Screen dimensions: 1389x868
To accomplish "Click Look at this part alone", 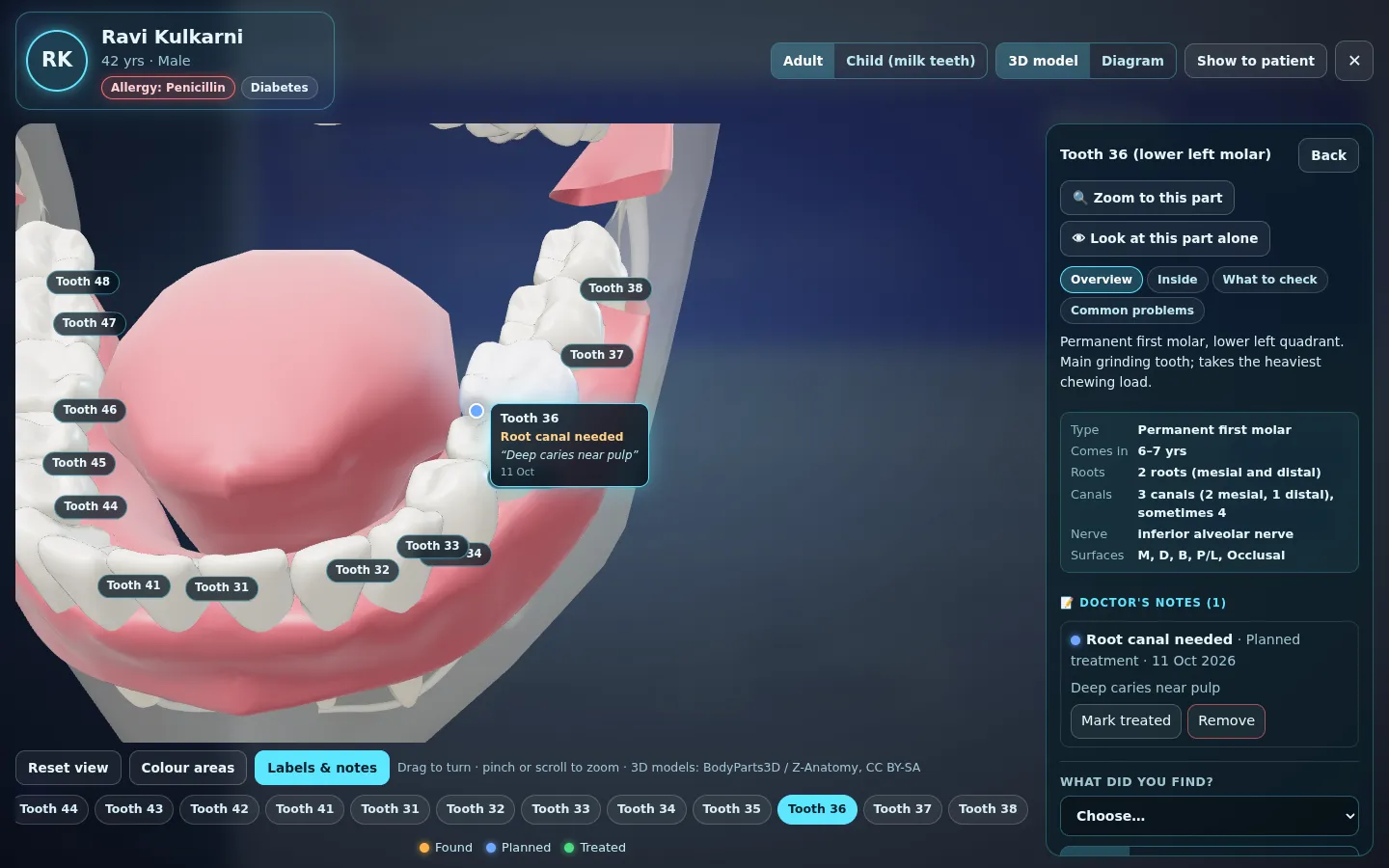I will click(1165, 238).
